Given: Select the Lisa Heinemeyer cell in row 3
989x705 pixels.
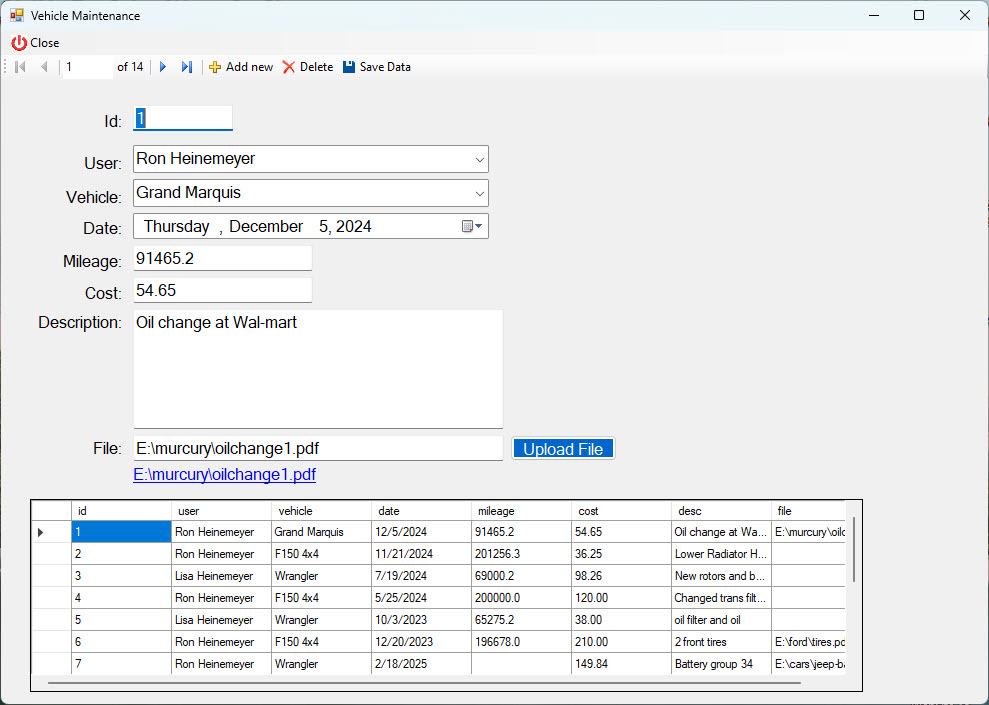Looking at the screenshot, I should (x=220, y=576).
